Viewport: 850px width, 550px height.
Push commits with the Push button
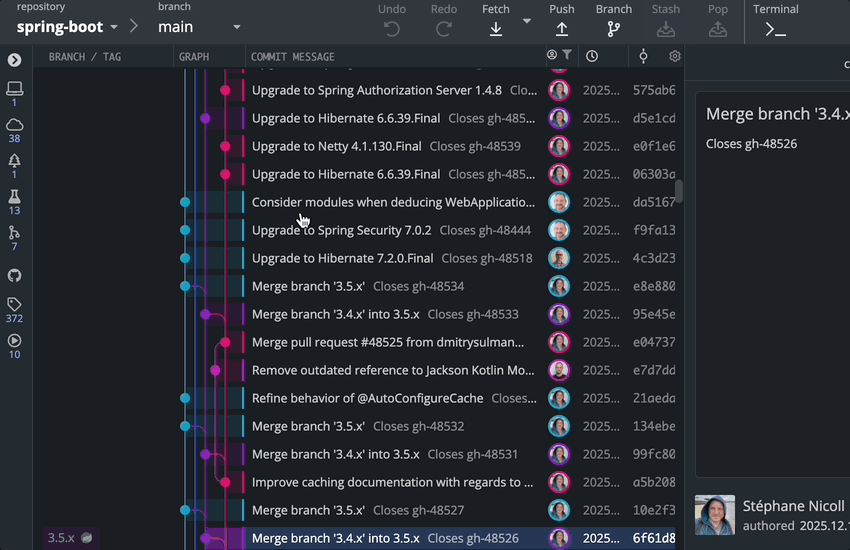(562, 21)
